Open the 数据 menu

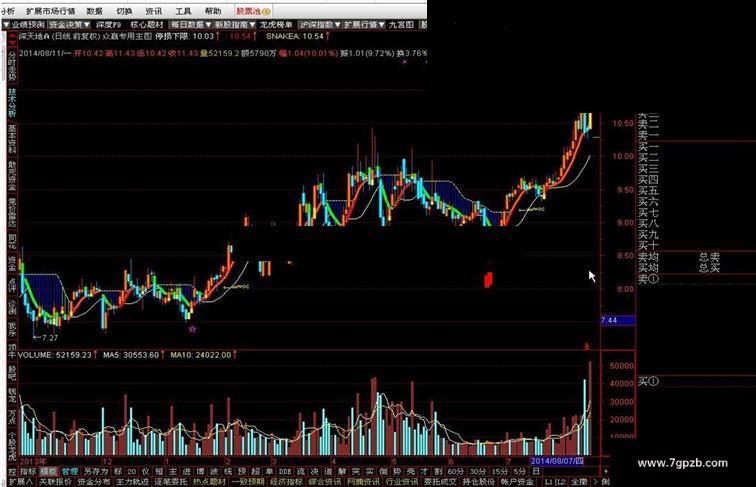click(x=94, y=11)
